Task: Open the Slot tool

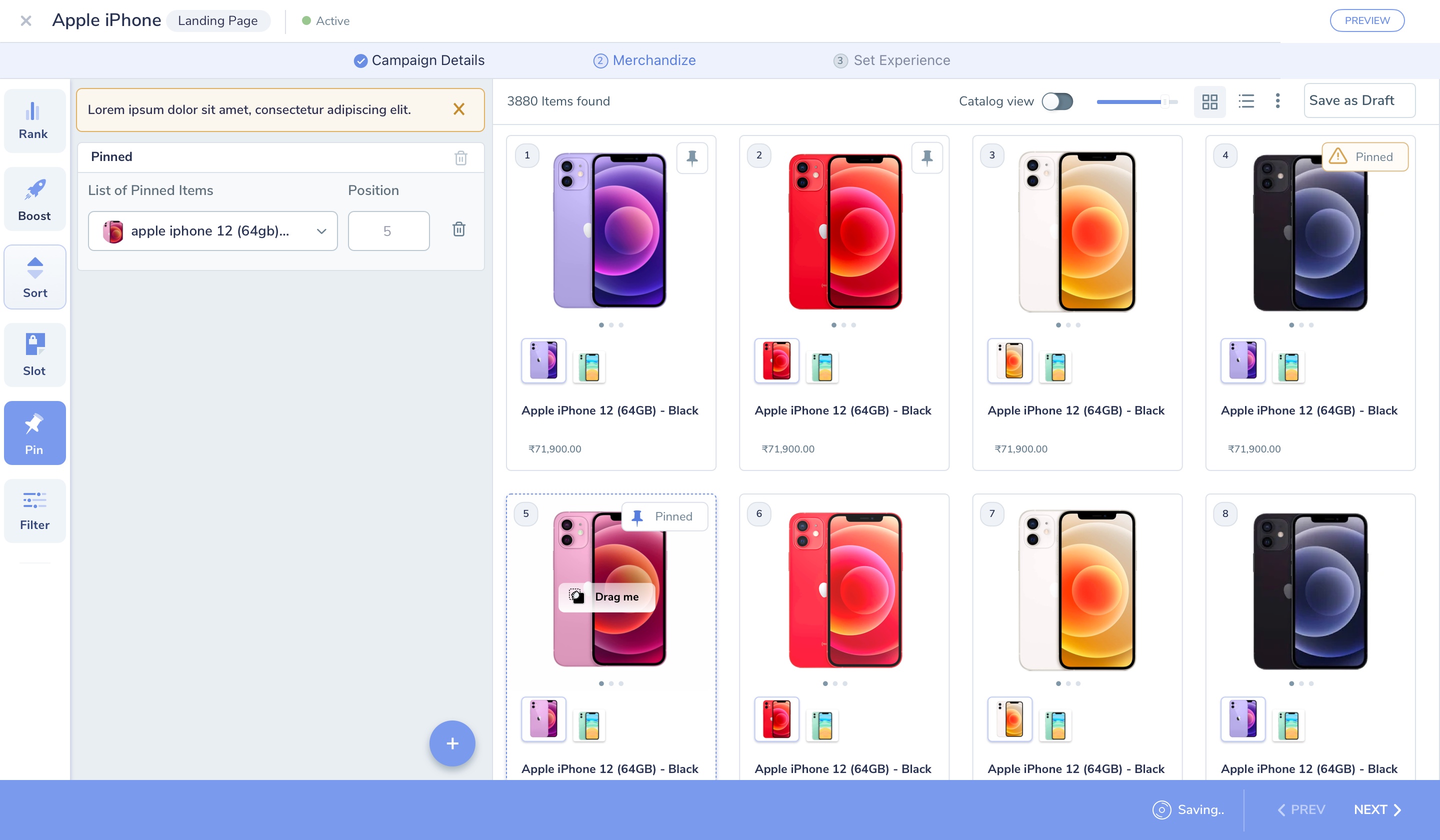Action: point(34,355)
